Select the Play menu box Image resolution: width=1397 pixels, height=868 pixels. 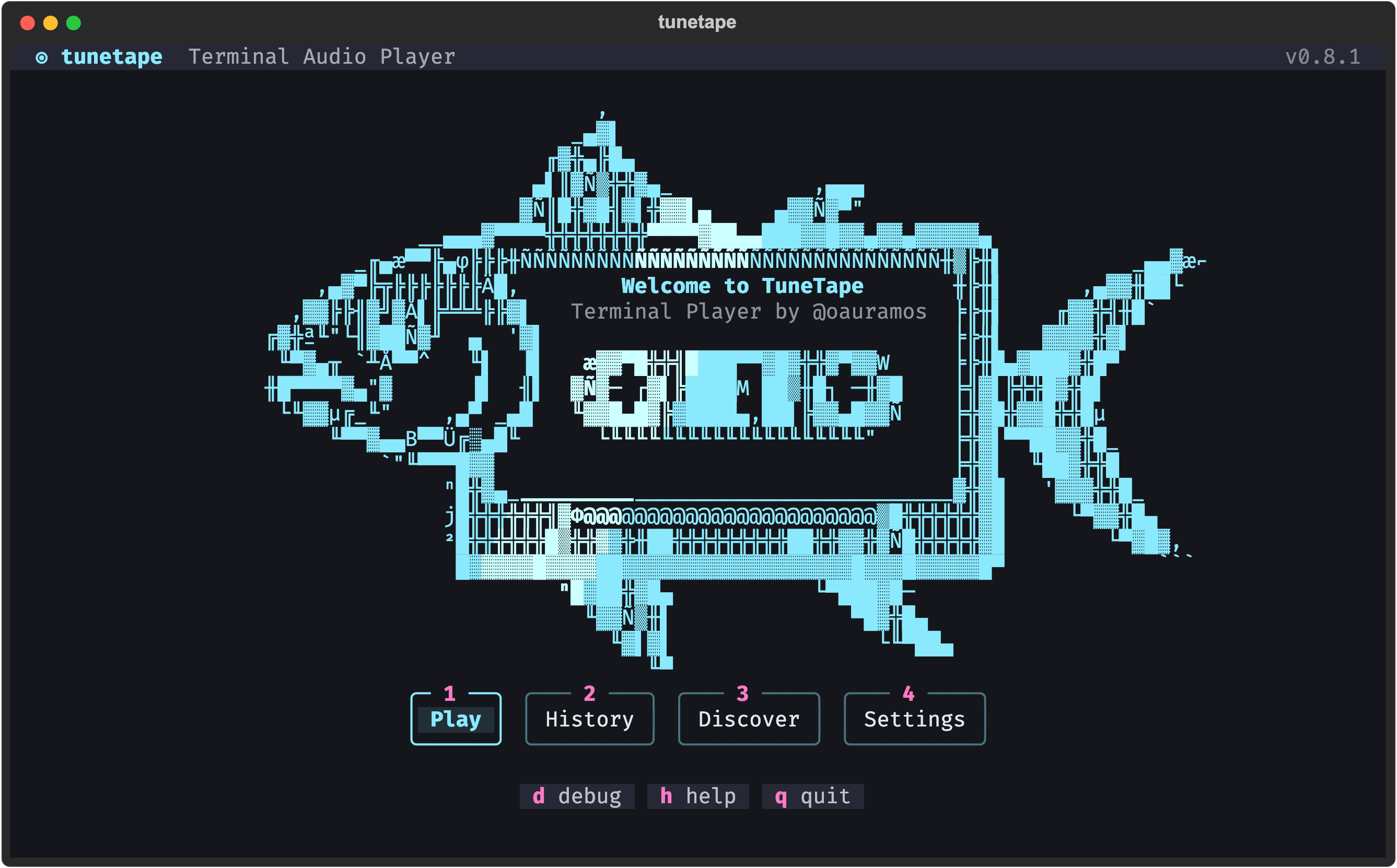456,719
